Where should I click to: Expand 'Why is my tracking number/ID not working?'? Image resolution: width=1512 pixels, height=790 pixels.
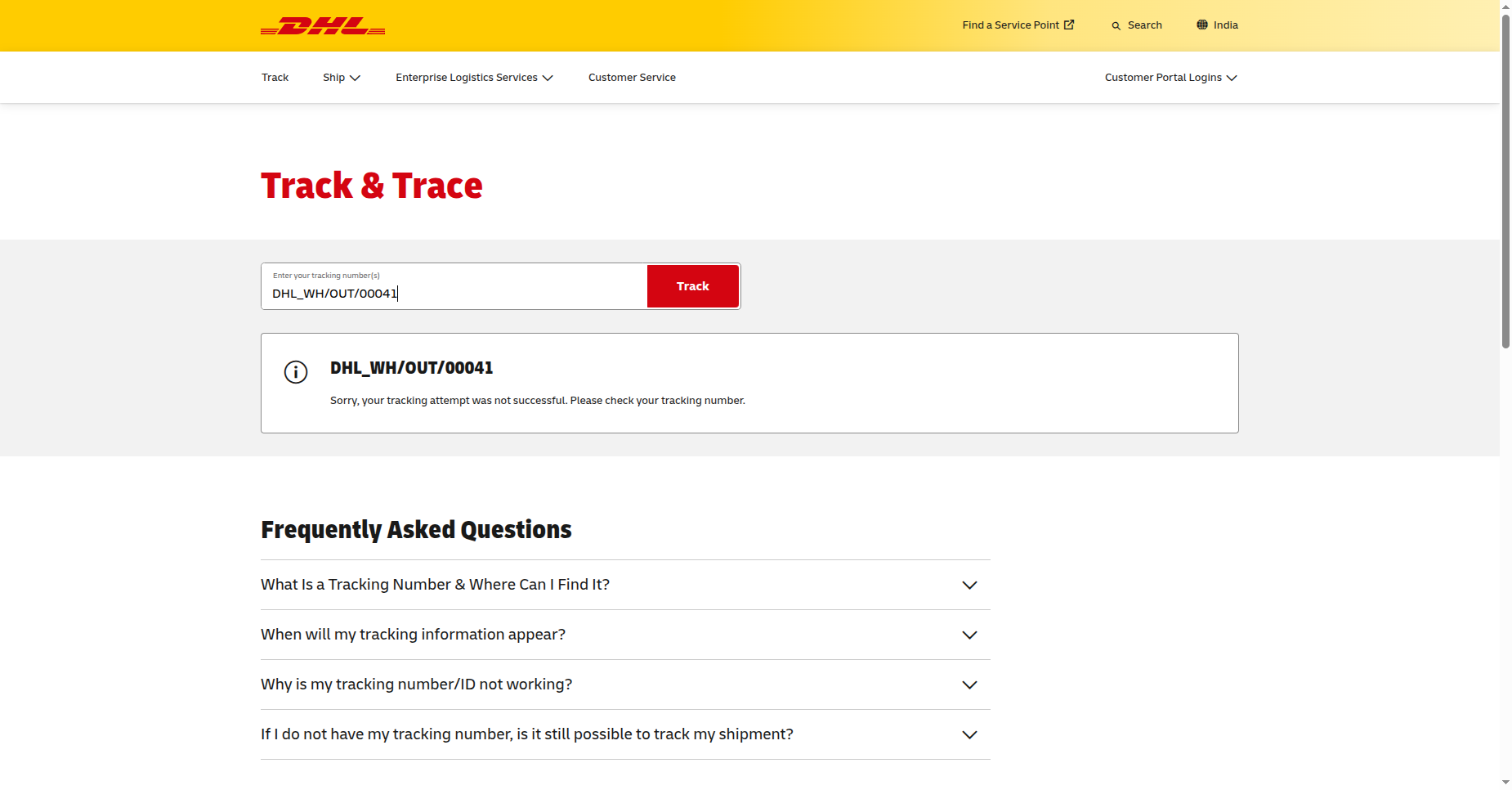pyautogui.click(x=625, y=685)
